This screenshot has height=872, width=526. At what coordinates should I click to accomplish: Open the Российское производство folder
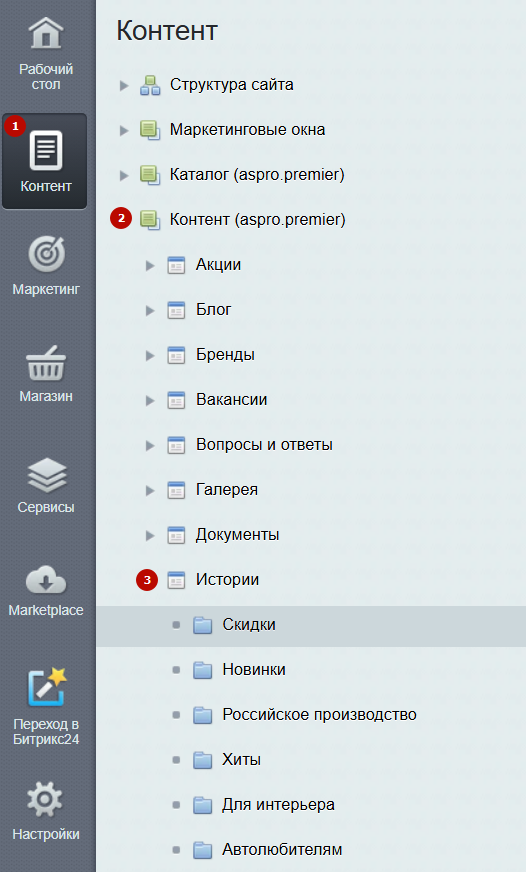pyautogui.click(x=319, y=715)
